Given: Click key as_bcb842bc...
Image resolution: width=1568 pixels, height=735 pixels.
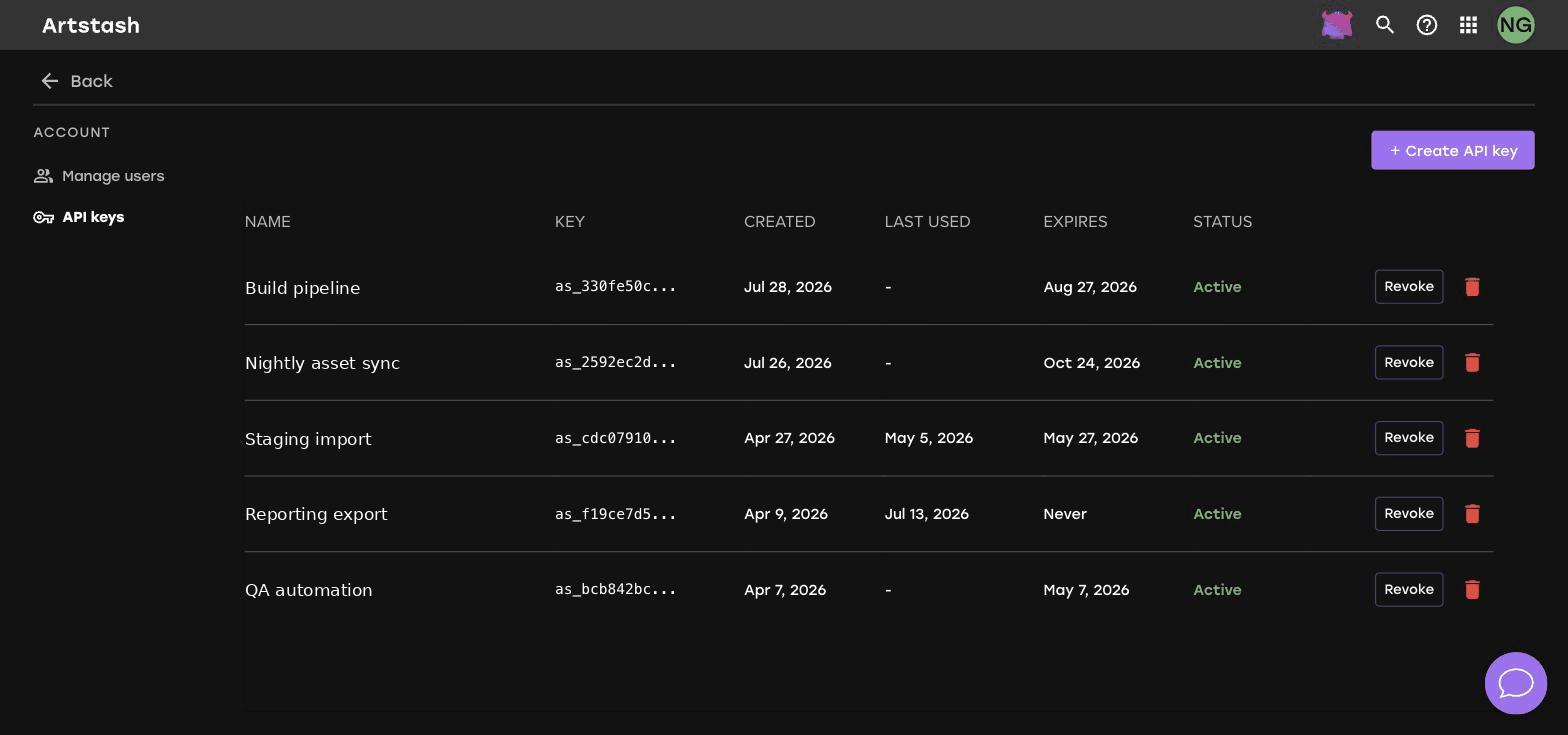Looking at the screenshot, I should [616, 590].
